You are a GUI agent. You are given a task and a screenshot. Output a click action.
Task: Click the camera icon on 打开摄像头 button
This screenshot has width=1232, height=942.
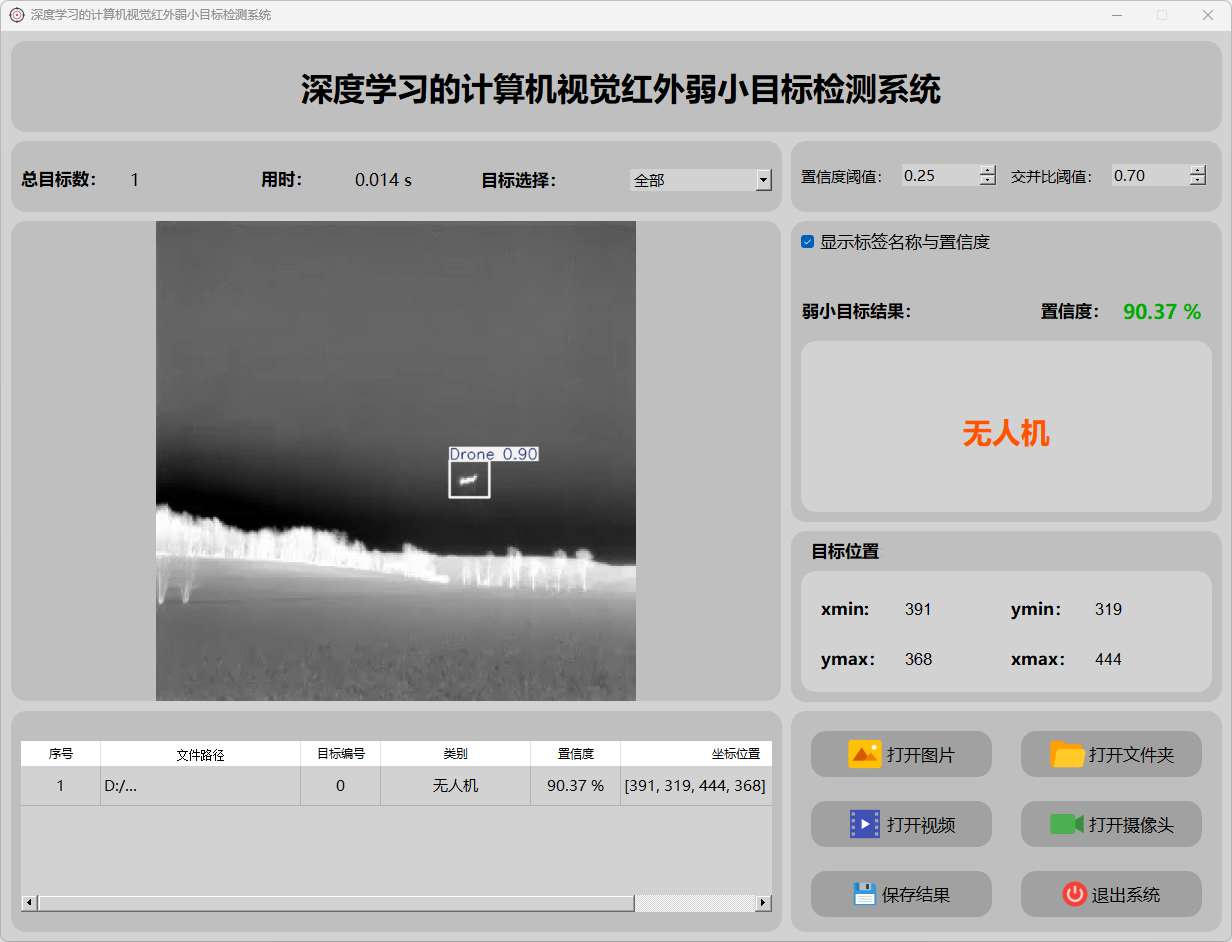(1066, 824)
